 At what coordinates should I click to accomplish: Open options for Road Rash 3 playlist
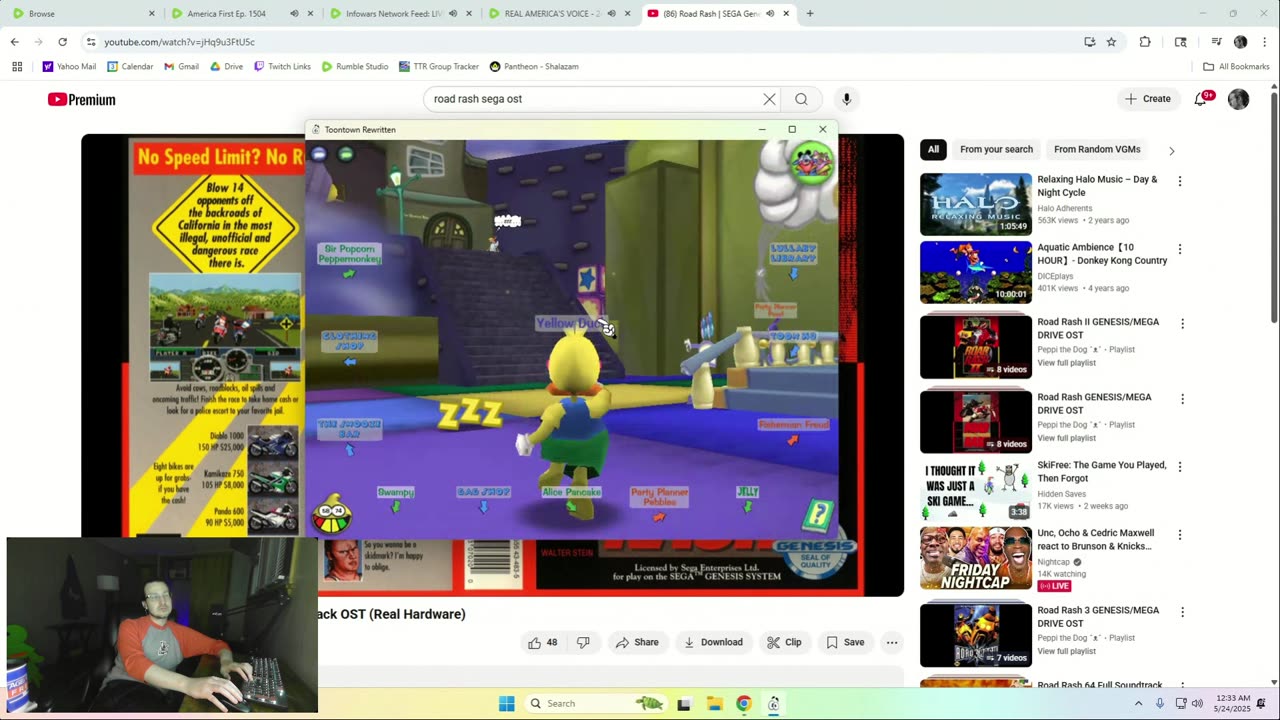point(1182,612)
